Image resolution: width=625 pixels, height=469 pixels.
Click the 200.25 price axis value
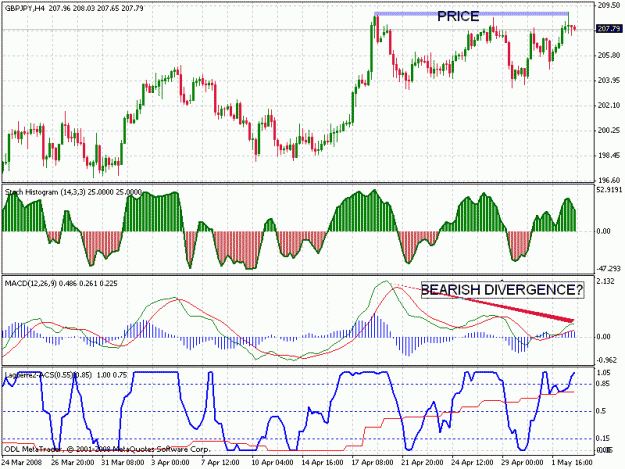609,130
